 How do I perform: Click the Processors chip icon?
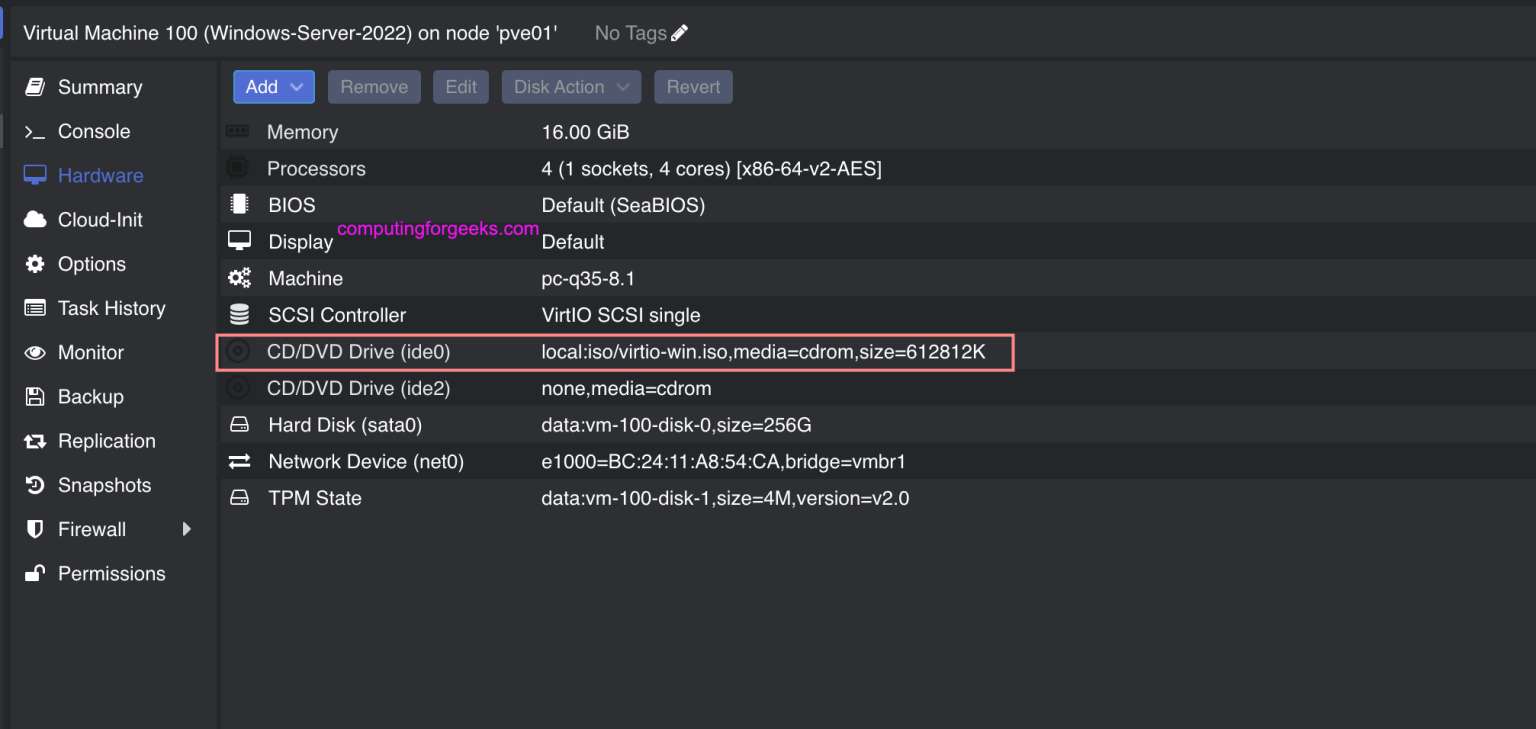[238, 168]
